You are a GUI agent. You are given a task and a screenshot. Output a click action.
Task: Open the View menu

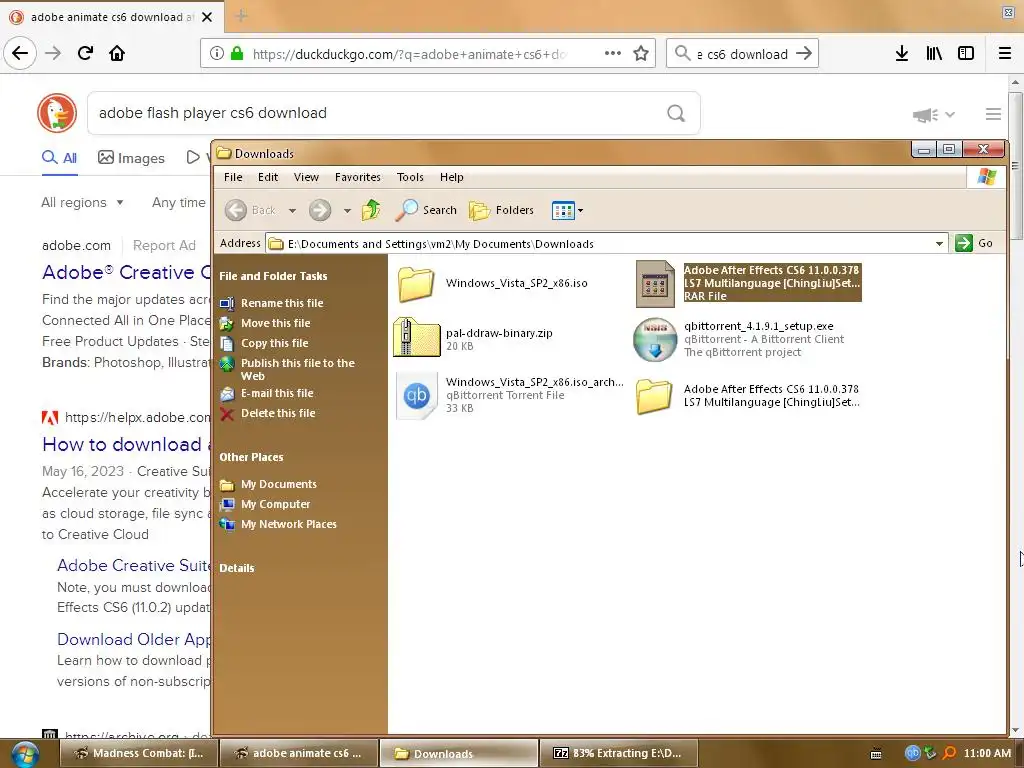pyautogui.click(x=306, y=177)
